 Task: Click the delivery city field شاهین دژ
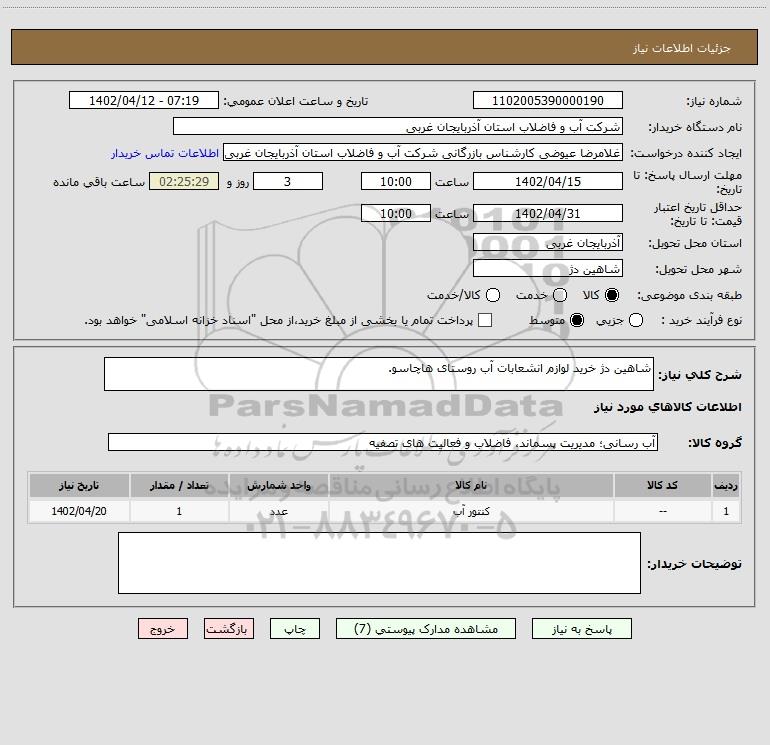pos(548,269)
